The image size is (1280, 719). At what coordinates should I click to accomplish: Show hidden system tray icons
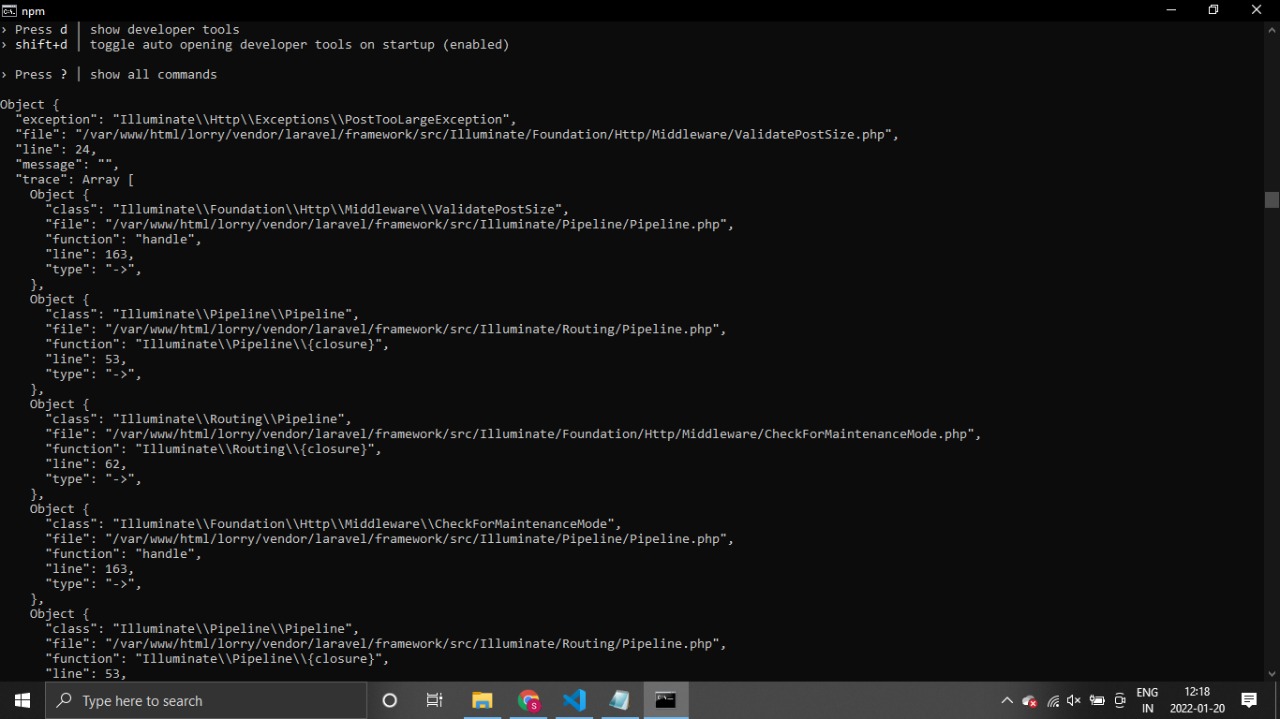(x=1007, y=701)
